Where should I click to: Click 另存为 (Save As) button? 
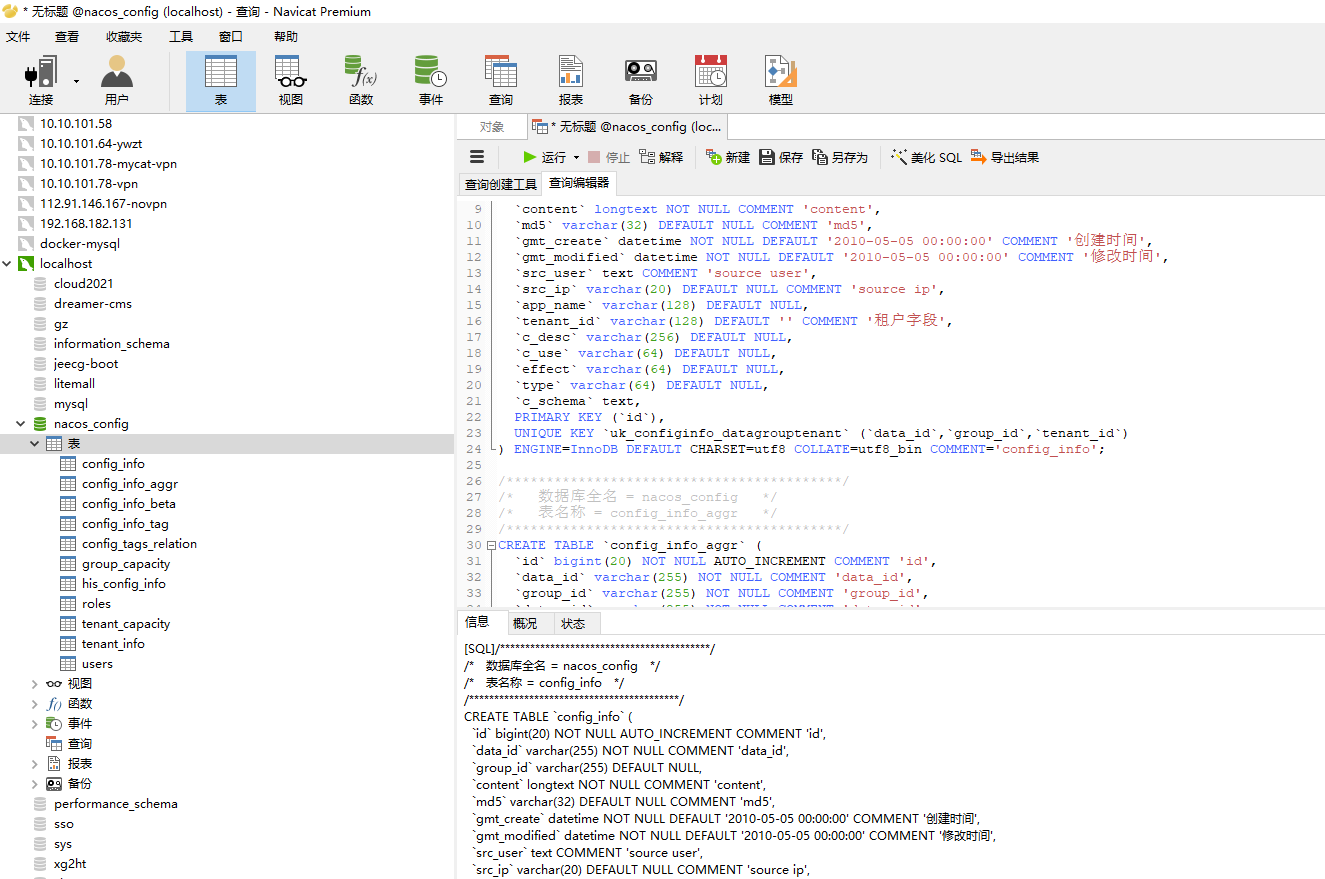click(840, 157)
